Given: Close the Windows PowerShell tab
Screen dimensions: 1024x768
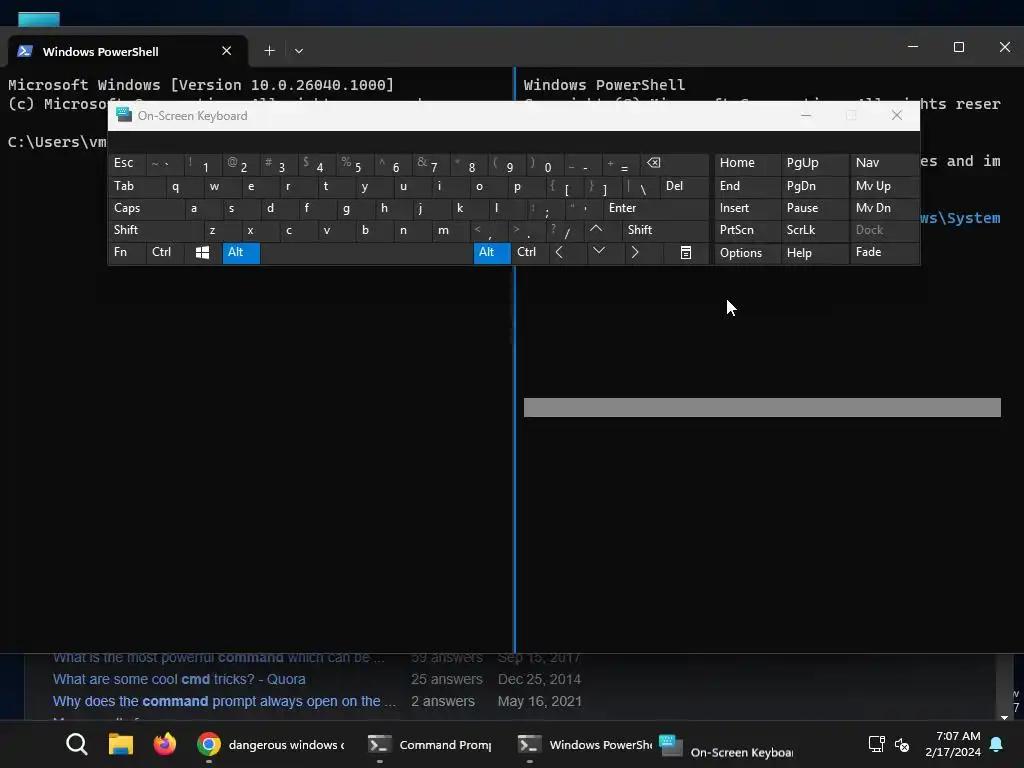Looking at the screenshot, I should pos(227,51).
